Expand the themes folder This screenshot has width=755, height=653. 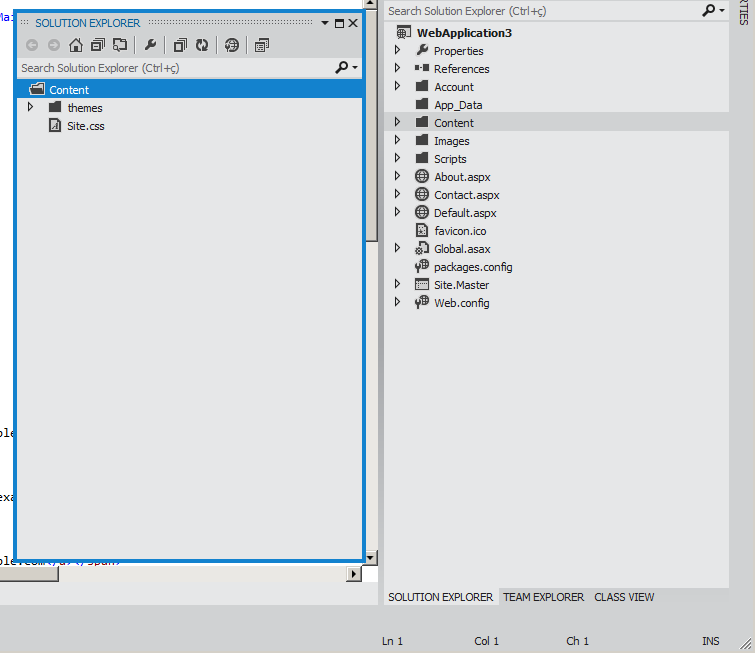click(x=30, y=107)
